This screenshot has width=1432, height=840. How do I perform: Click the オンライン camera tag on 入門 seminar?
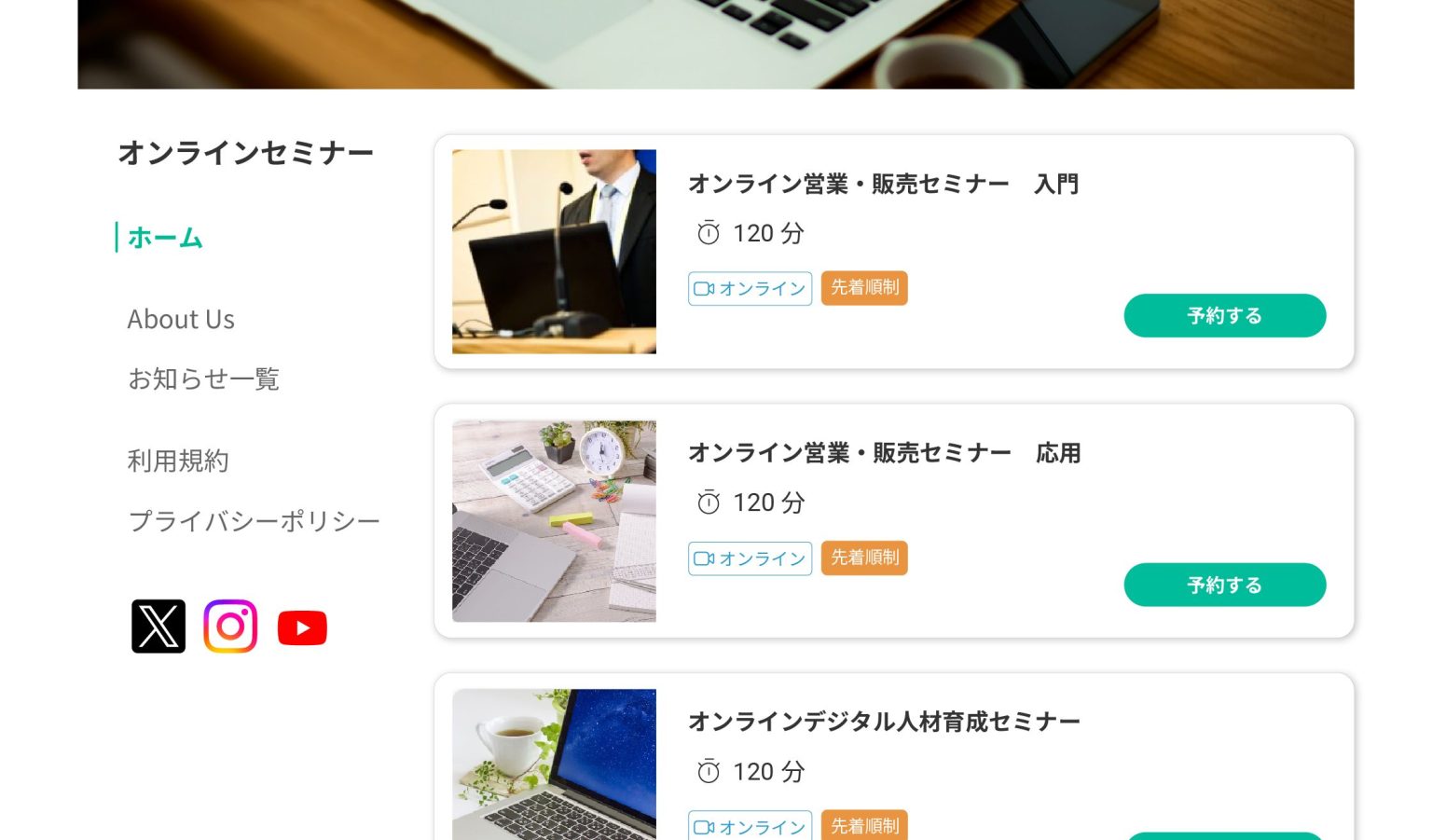point(750,289)
